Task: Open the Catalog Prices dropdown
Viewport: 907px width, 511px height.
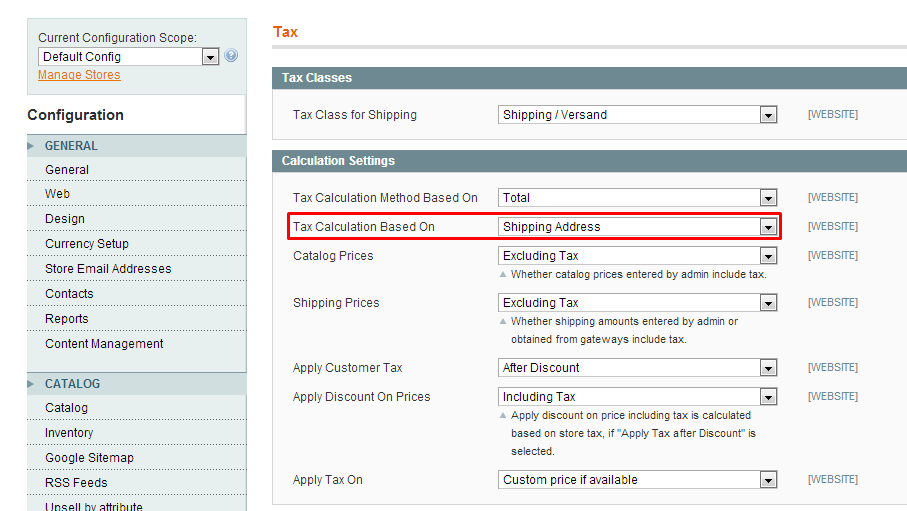Action: (x=637, y=256)
